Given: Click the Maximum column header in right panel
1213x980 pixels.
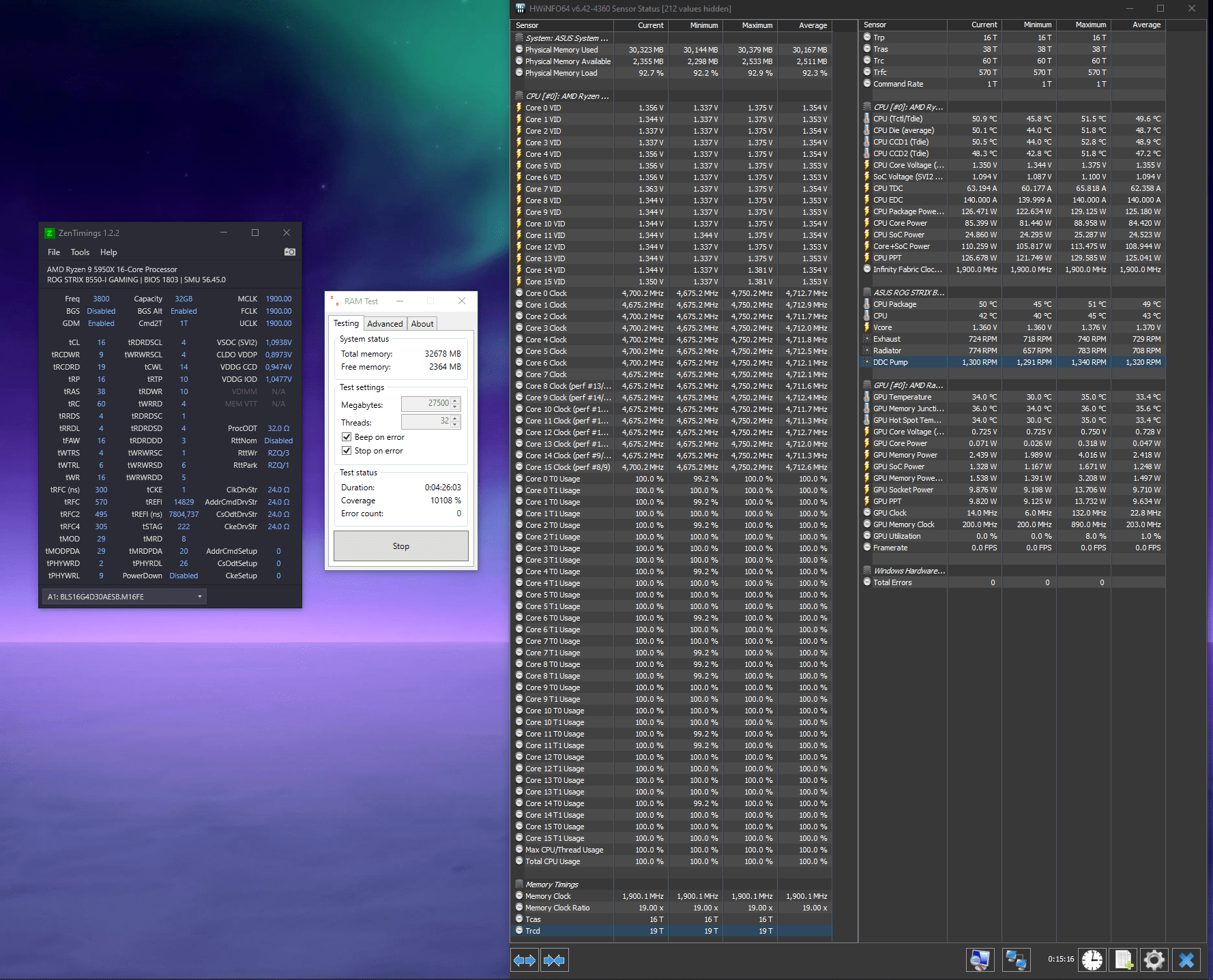Looking at the screenshot, I should 1084,25.
